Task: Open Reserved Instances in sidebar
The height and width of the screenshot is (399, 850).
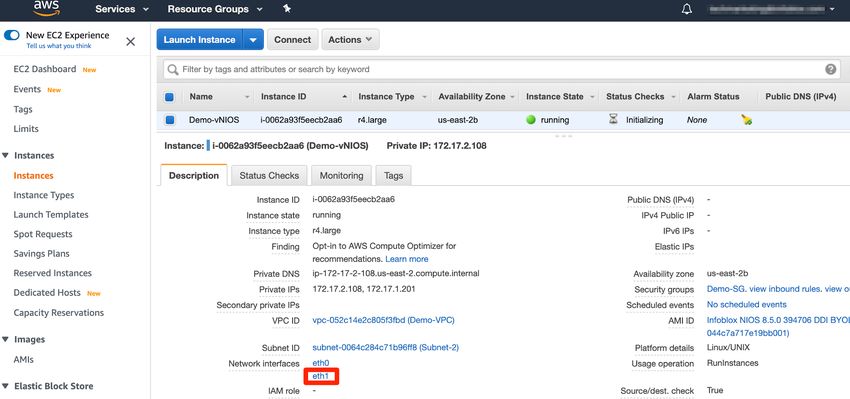Action: [x=53, y=273]
